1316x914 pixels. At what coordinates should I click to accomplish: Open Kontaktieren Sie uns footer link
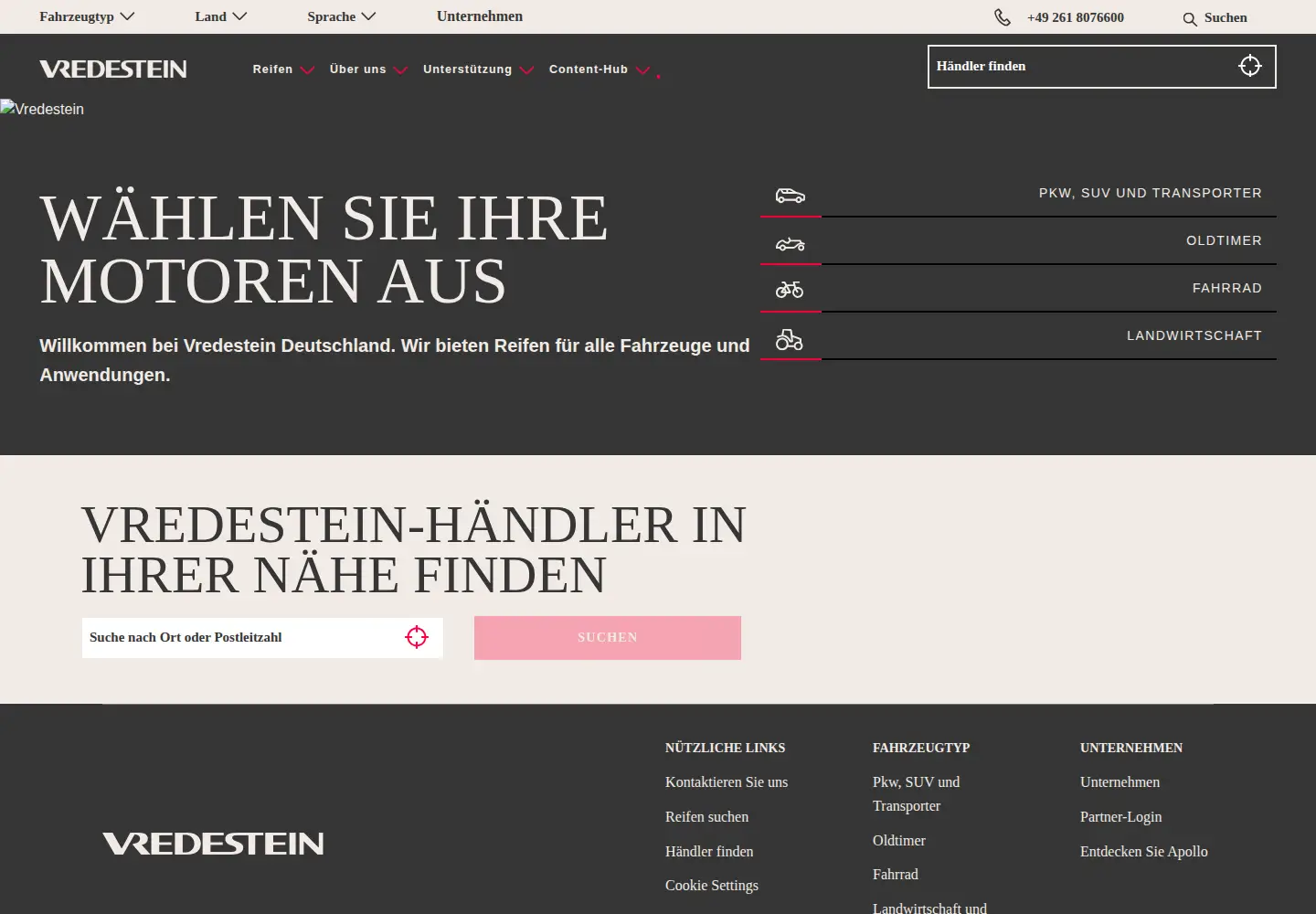point(727,782)
